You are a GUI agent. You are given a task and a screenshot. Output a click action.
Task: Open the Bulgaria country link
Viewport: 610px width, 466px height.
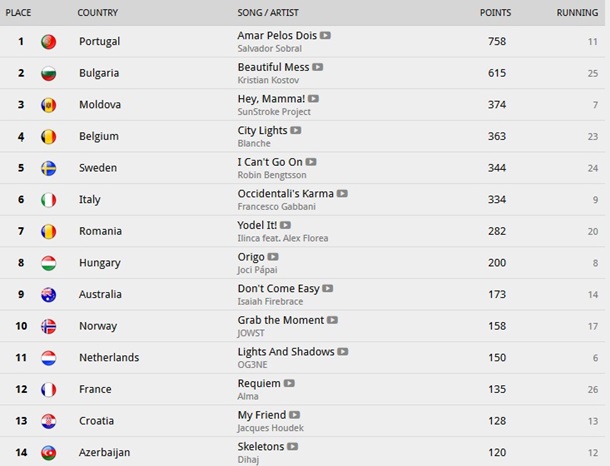pos(99,73)
